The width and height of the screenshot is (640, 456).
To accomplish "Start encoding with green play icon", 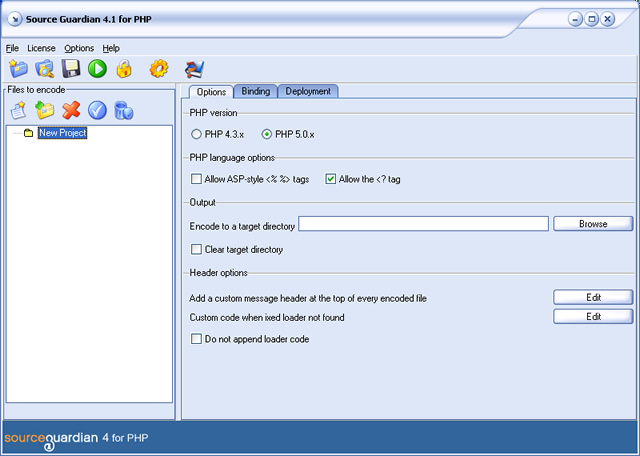I will click(98, 69).
